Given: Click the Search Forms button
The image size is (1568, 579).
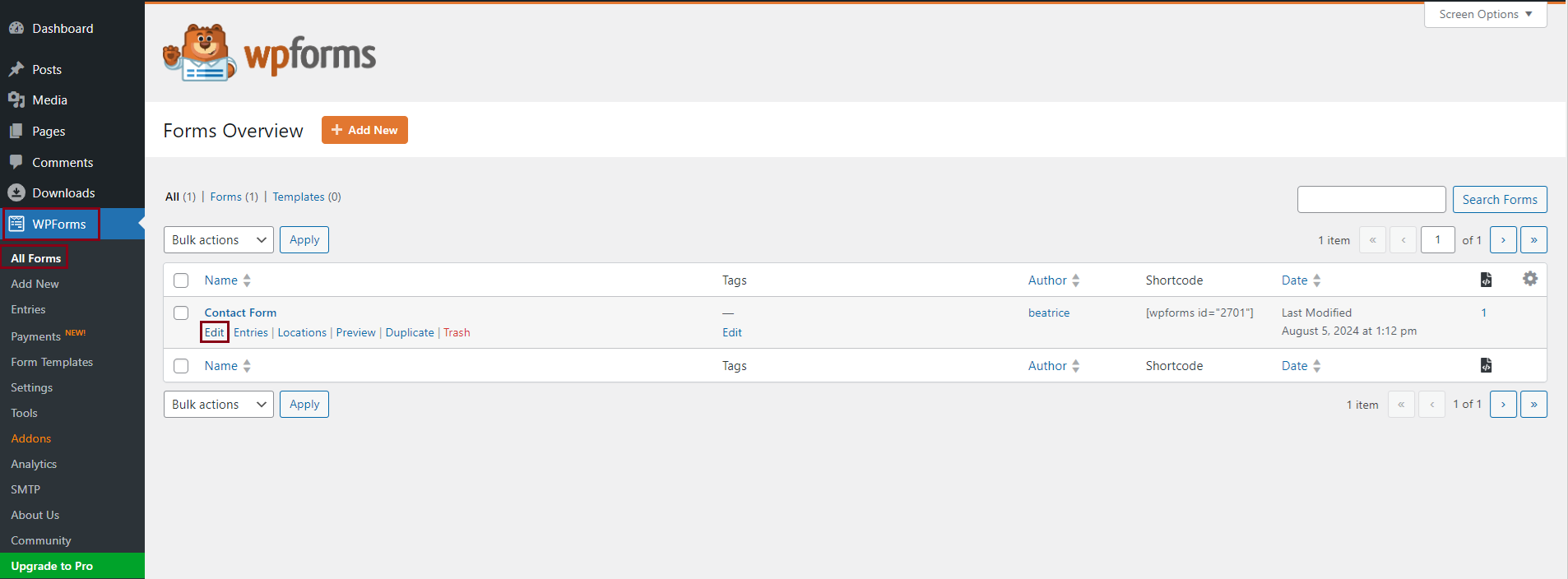Looking at the screenshot, I should click(1500, 200).
